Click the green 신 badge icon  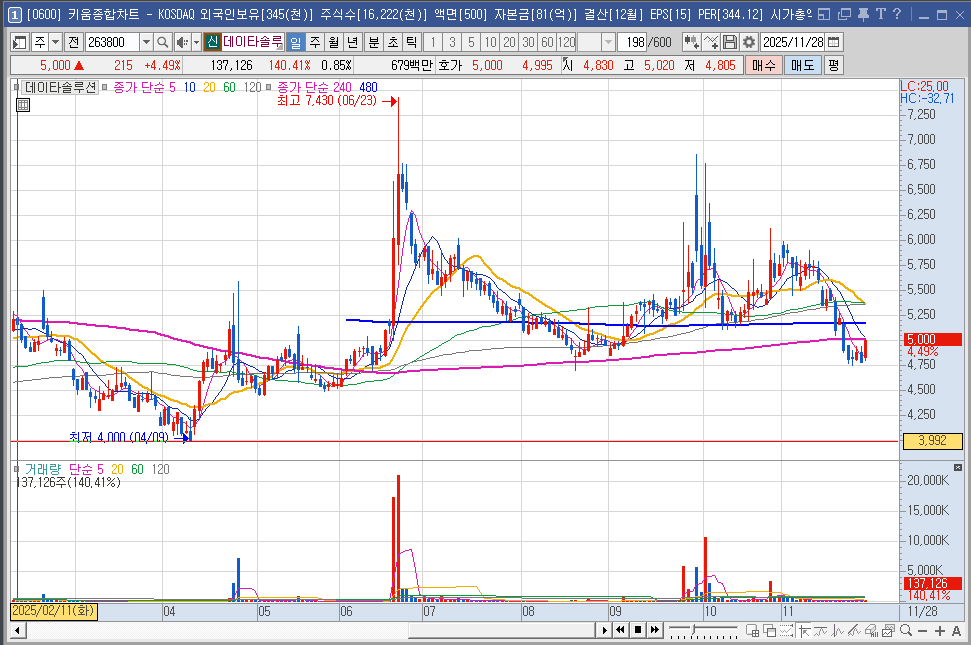(x=212, y=42)
